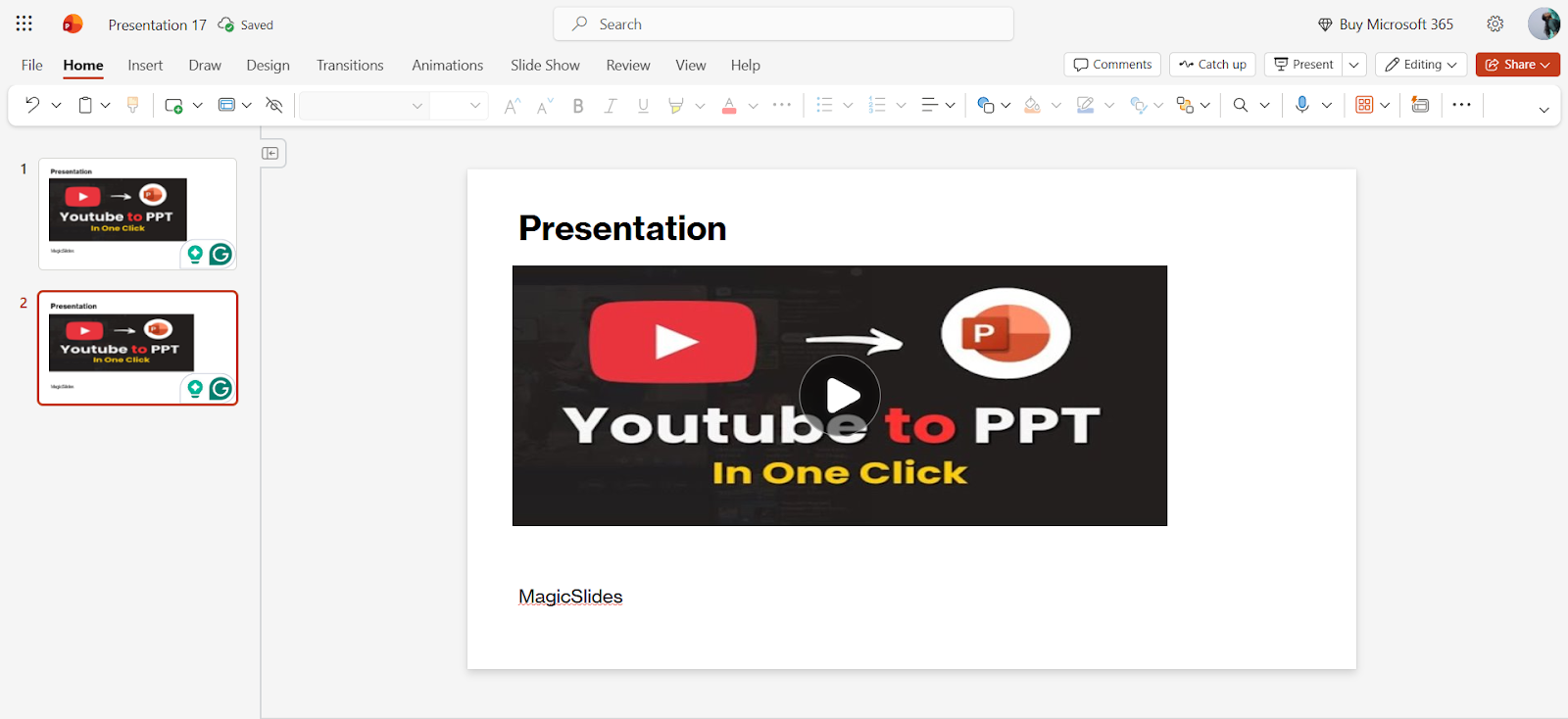
Task: Click the Hide Slide icon
Action: pyautogui.click(x=274, y=105)
